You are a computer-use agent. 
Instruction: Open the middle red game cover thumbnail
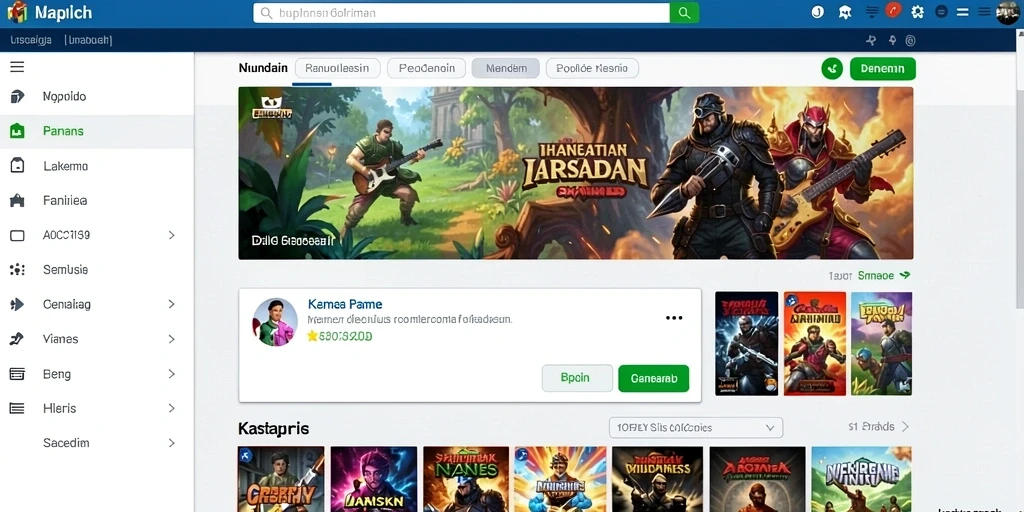coord(814,344)
